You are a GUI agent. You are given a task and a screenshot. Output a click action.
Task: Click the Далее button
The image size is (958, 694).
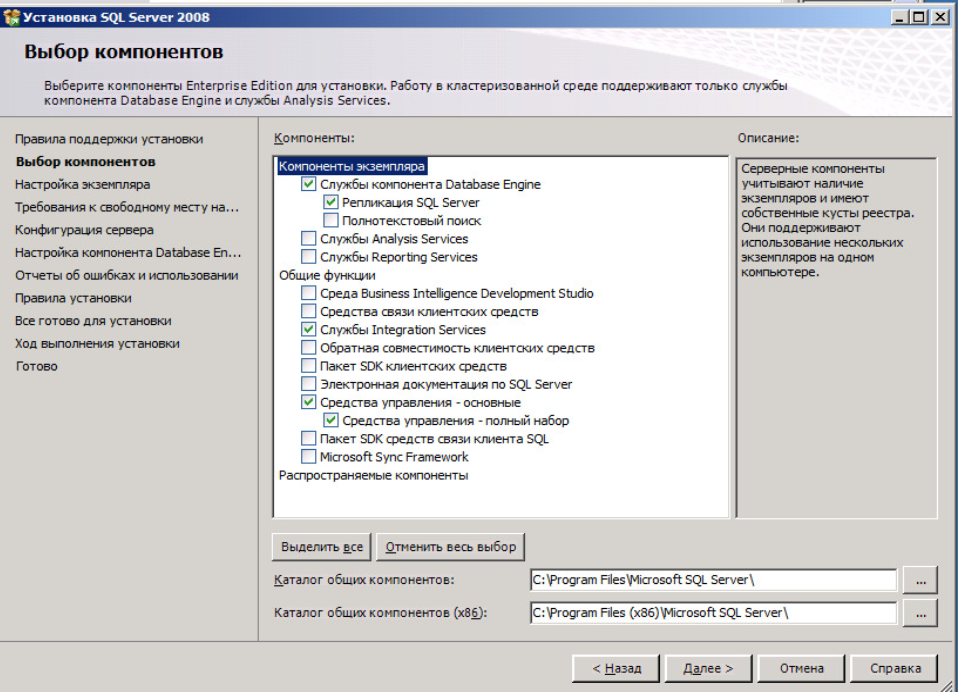coord(700,668)
